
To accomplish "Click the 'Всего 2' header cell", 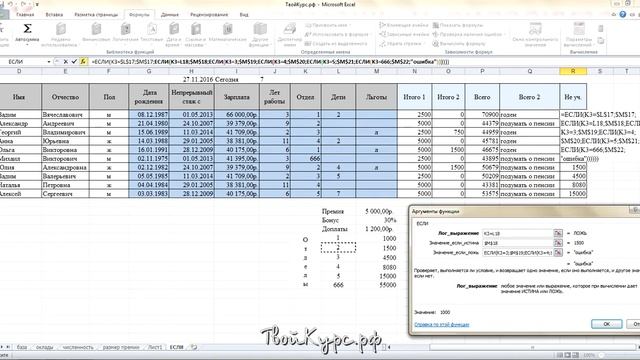I will click(x=529, y=97).
